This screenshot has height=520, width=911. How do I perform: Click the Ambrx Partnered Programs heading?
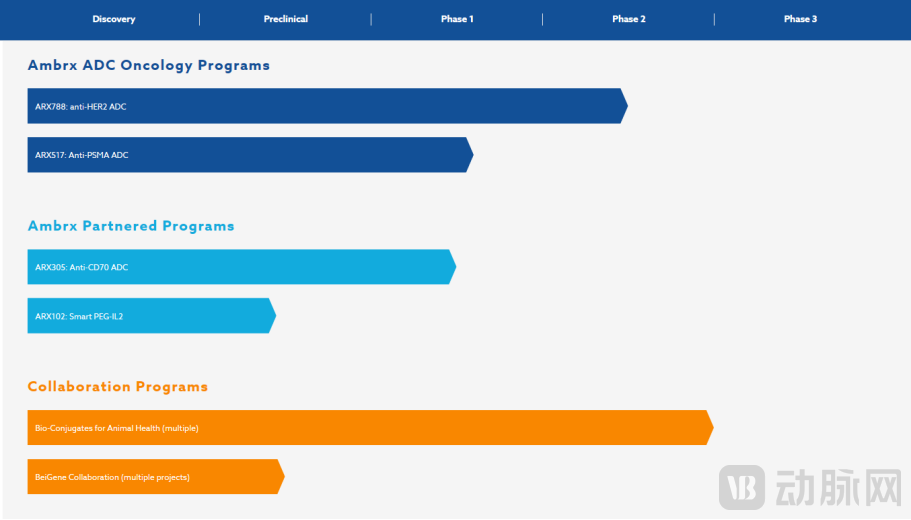point(131,226)
